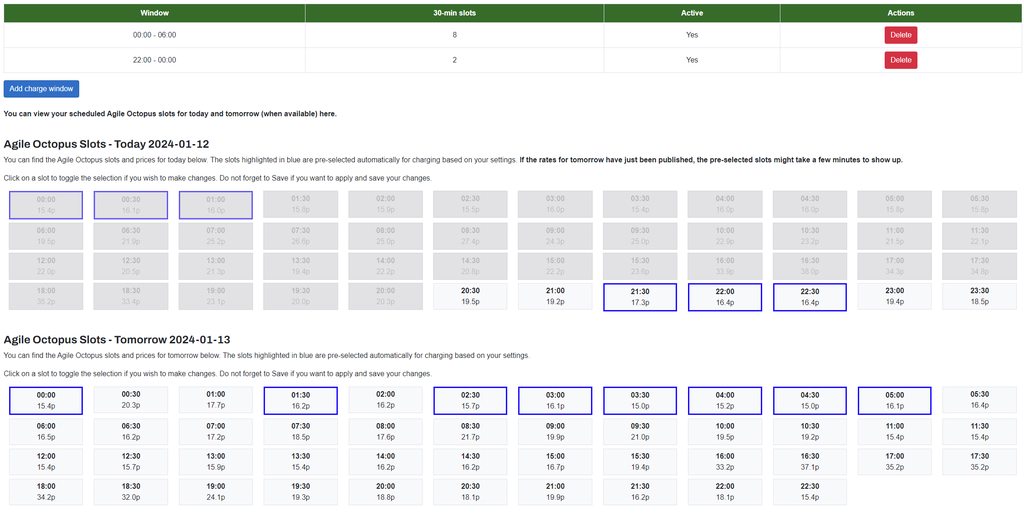This screenshot has width=1024, height=528.
Task: Select today's 21:00 slot at 19.2p
Action: (x=555, y=297)
